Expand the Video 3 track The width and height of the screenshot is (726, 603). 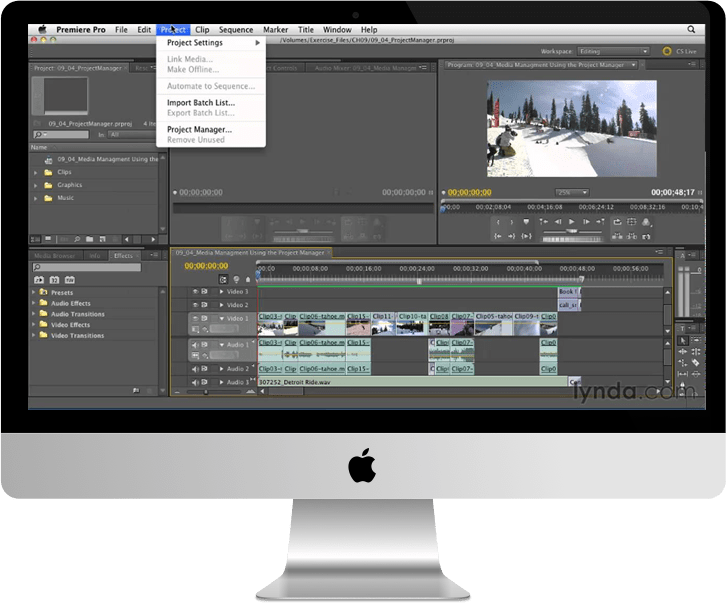pos(222,292)
